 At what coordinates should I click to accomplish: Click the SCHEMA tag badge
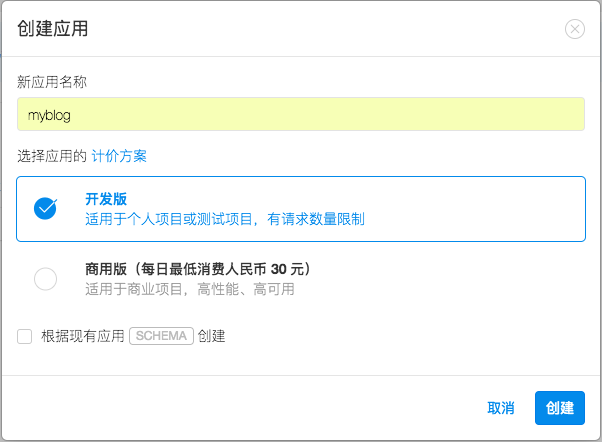pos(161,336)
